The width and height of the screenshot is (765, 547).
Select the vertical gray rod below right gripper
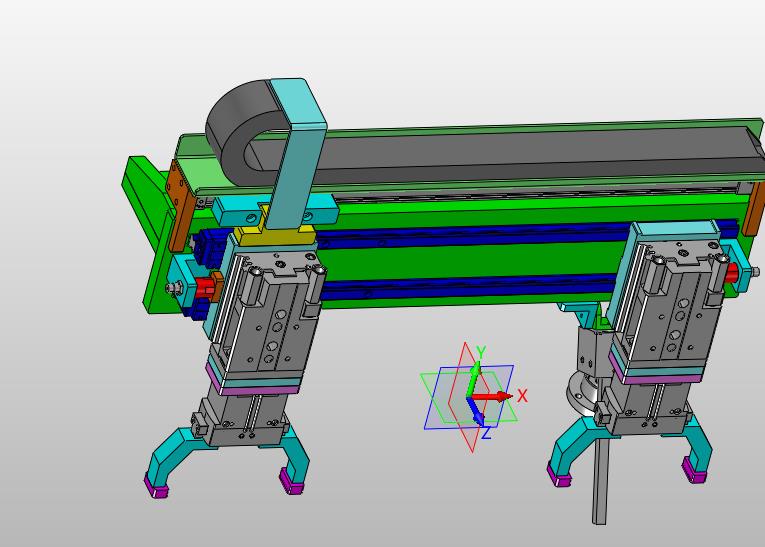click(x=600, y=481)
